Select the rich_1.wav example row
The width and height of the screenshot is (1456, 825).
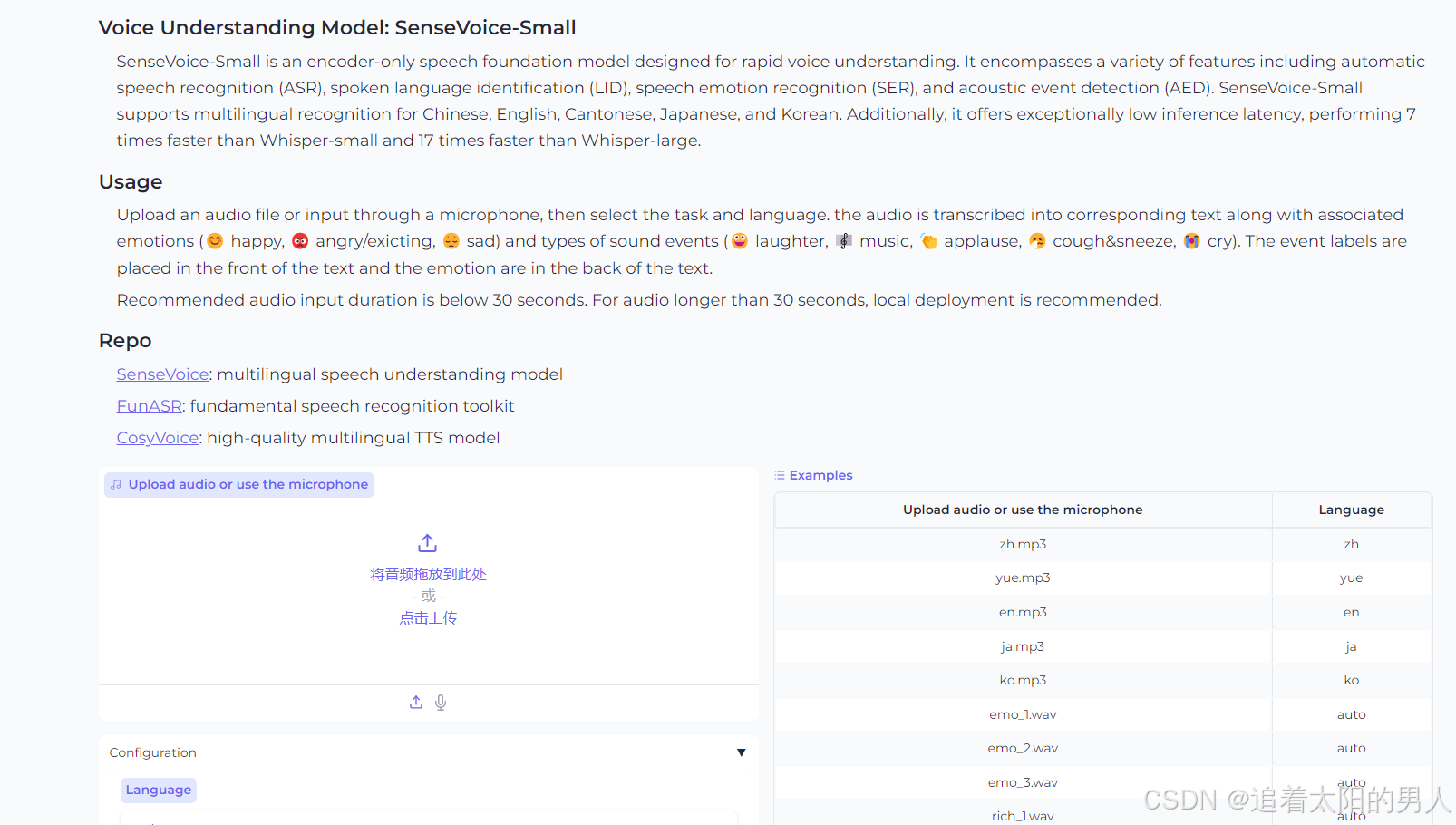(x=1103, y=814)
